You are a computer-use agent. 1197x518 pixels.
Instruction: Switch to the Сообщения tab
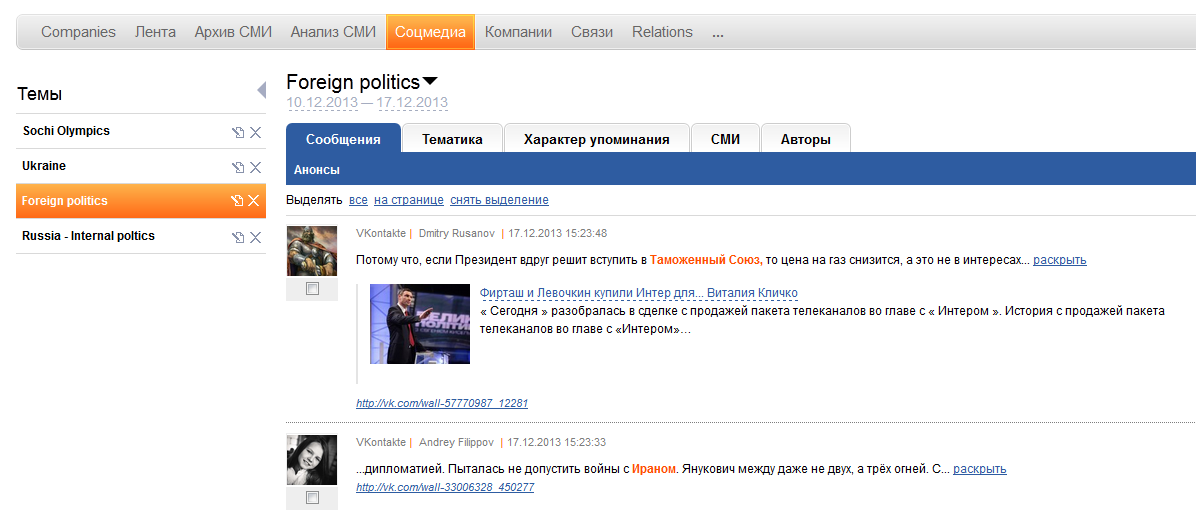coord(344,140)
